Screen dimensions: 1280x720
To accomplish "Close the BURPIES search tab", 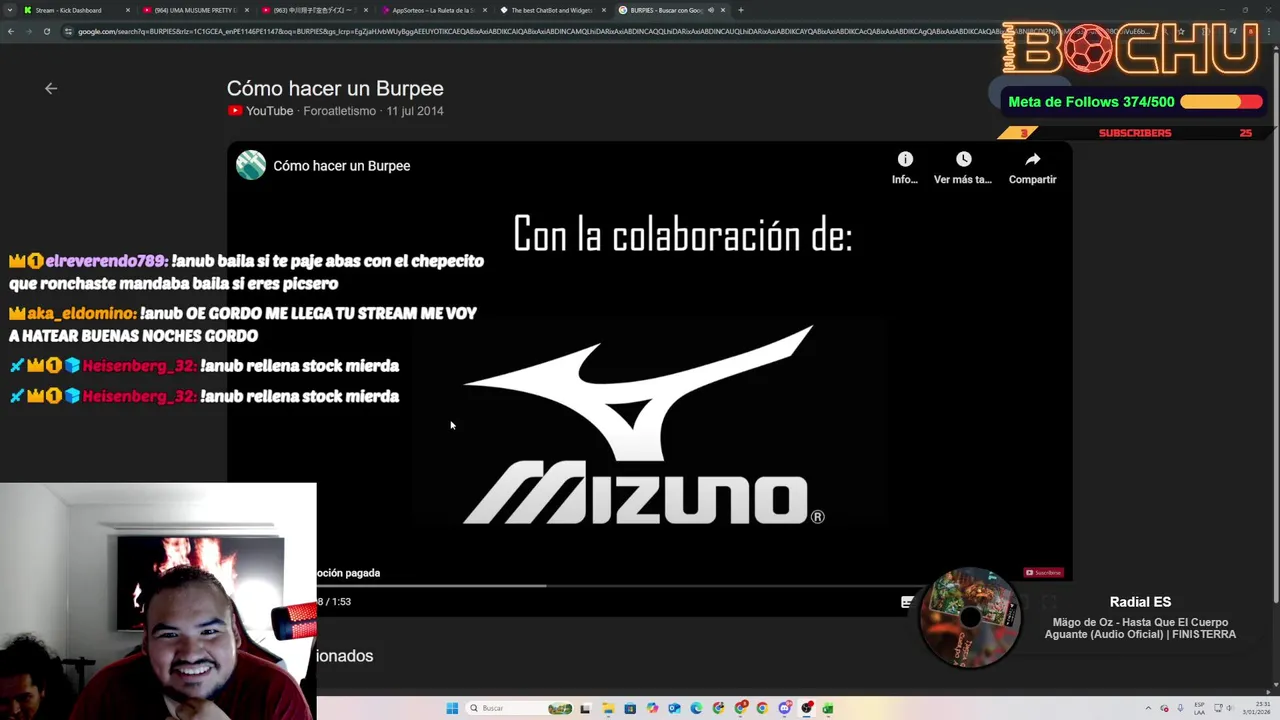I will point(723,10).
